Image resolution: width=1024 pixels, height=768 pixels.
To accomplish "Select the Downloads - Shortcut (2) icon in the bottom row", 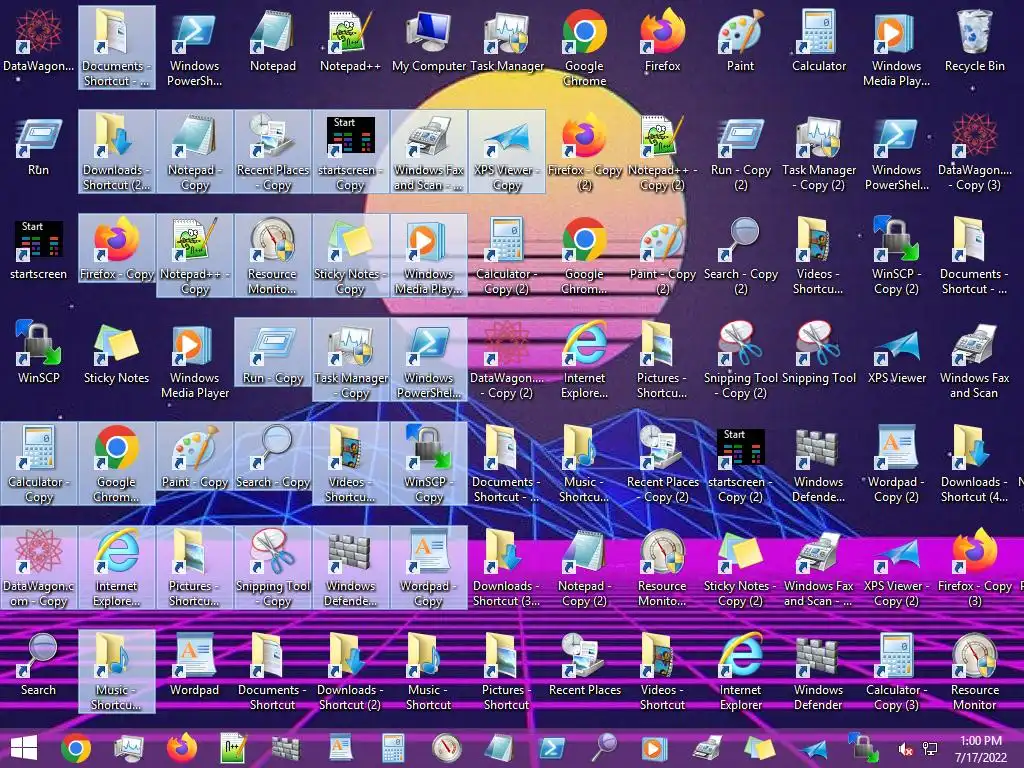I will [x=350, y=673].
